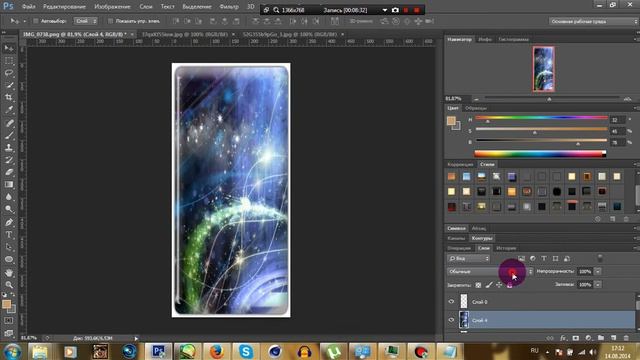Viewport: 640px width, 360px height.
Task: Toggle the Автовыбор checkbox
Action: pyautogui.click(x=36, y=21)
